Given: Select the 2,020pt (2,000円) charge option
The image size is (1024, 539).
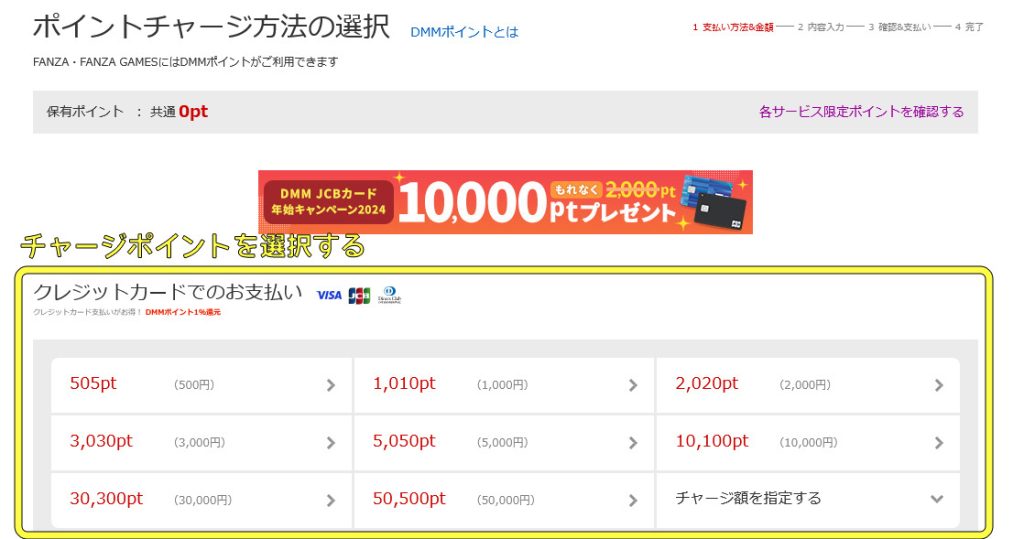Looking at the screenshot, I should click(808, 385).
